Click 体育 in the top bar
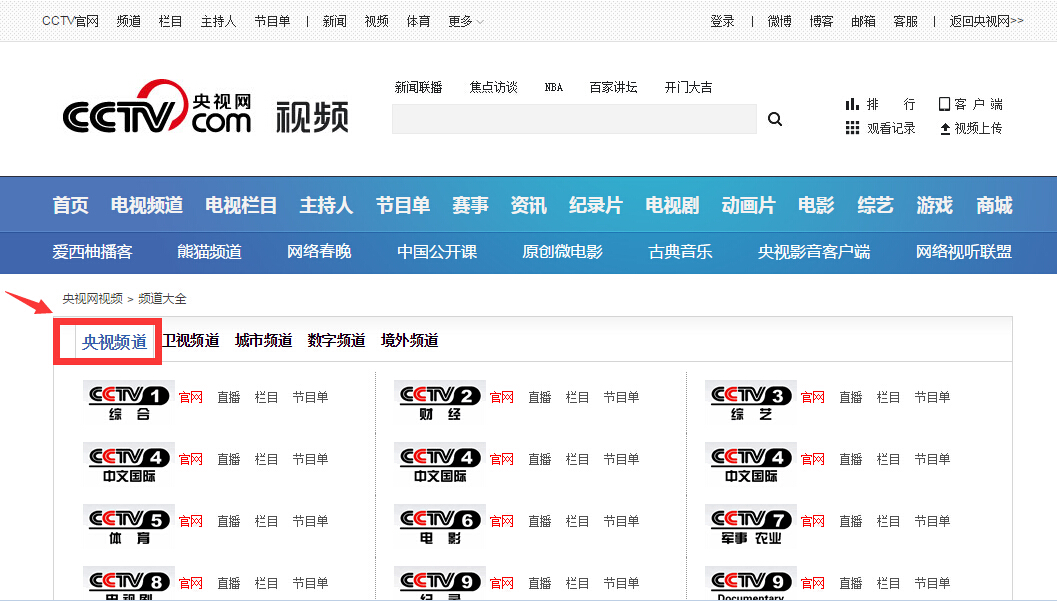 (x=418, y=22)
